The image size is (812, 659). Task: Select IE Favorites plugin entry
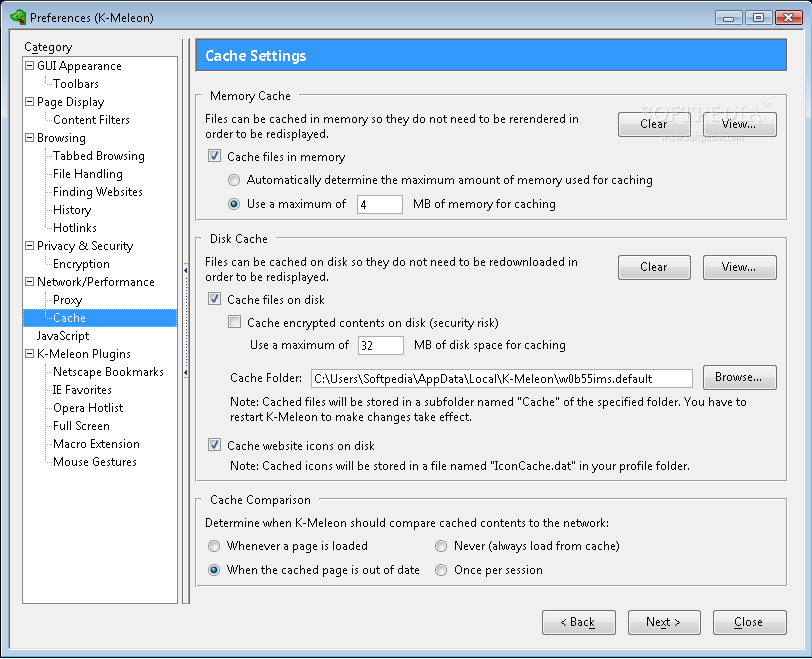coord(82,390)
